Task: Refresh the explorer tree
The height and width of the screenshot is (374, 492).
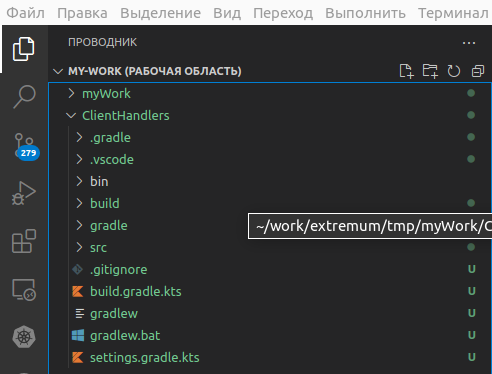Action: click(454, 71)
